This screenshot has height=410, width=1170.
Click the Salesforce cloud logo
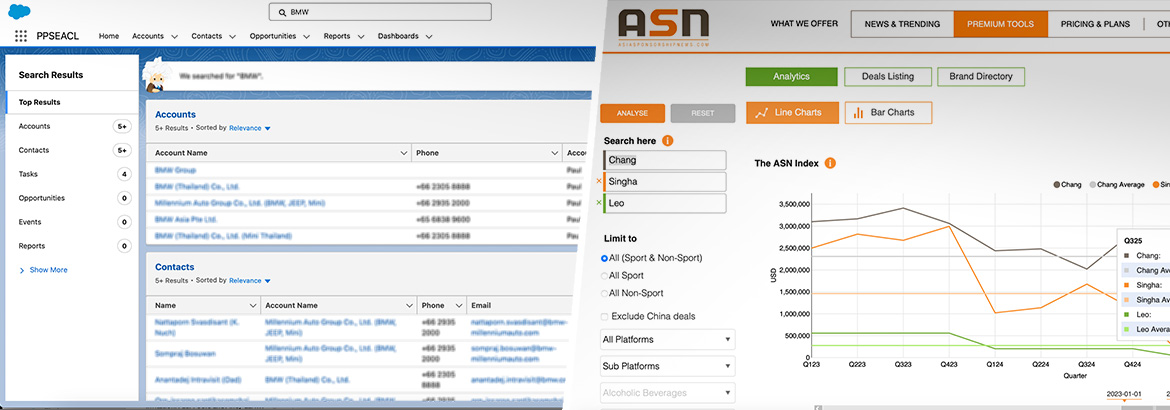pos(21,11)
